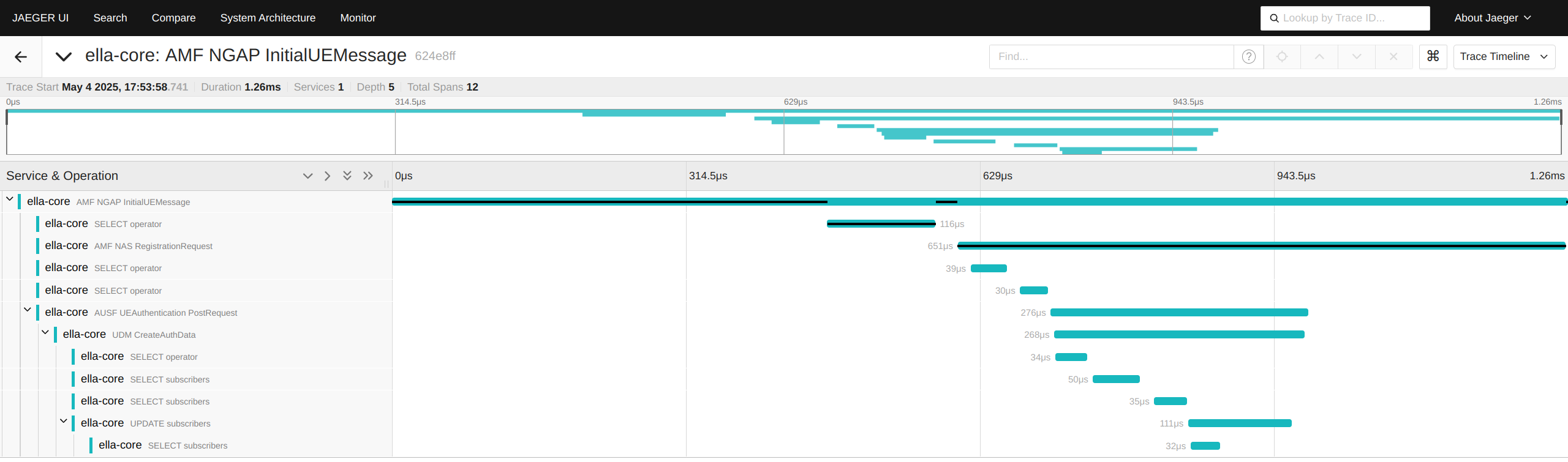This screenshot has width=1568, height=462.
Task: Collapse the UPDATE subscribers span
Action: 63,420
